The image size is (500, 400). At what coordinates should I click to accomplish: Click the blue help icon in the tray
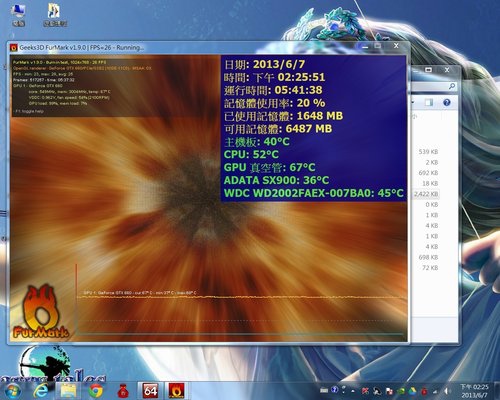335,390
